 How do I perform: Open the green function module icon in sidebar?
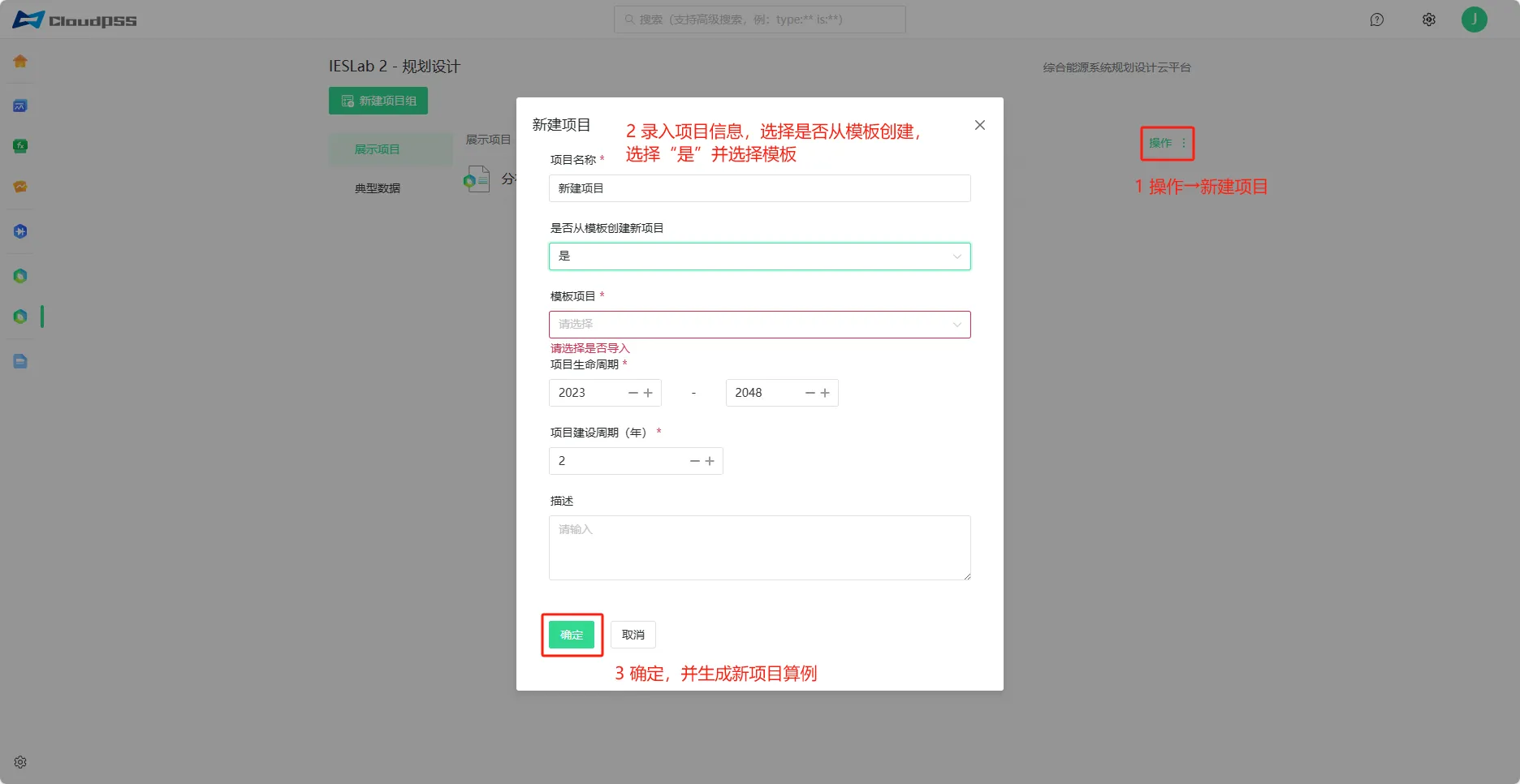coord(20,146)
